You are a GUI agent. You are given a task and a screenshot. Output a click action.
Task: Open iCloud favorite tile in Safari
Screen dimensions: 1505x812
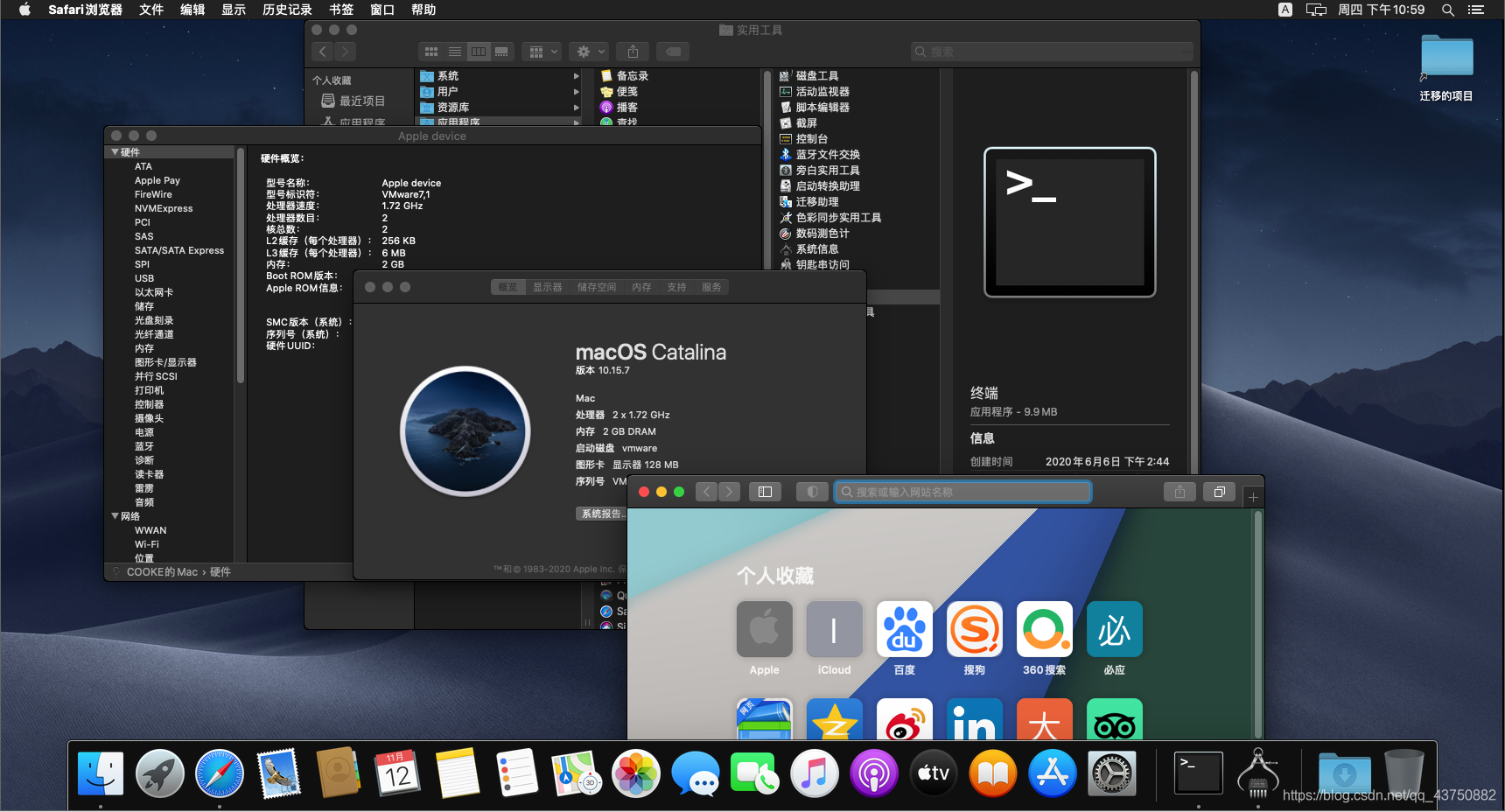[835, 629]
